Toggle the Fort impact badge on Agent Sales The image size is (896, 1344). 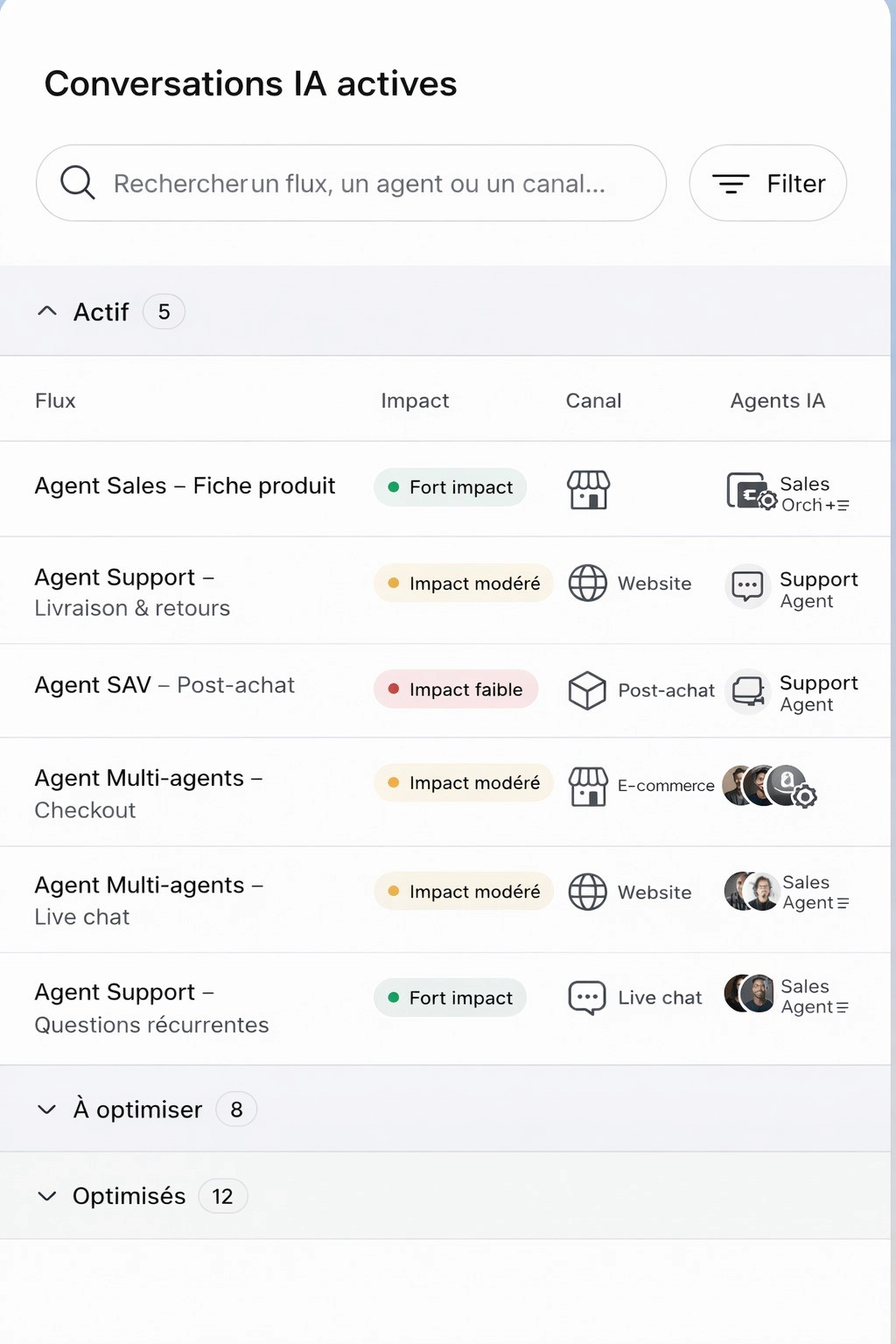coord(449,487)
